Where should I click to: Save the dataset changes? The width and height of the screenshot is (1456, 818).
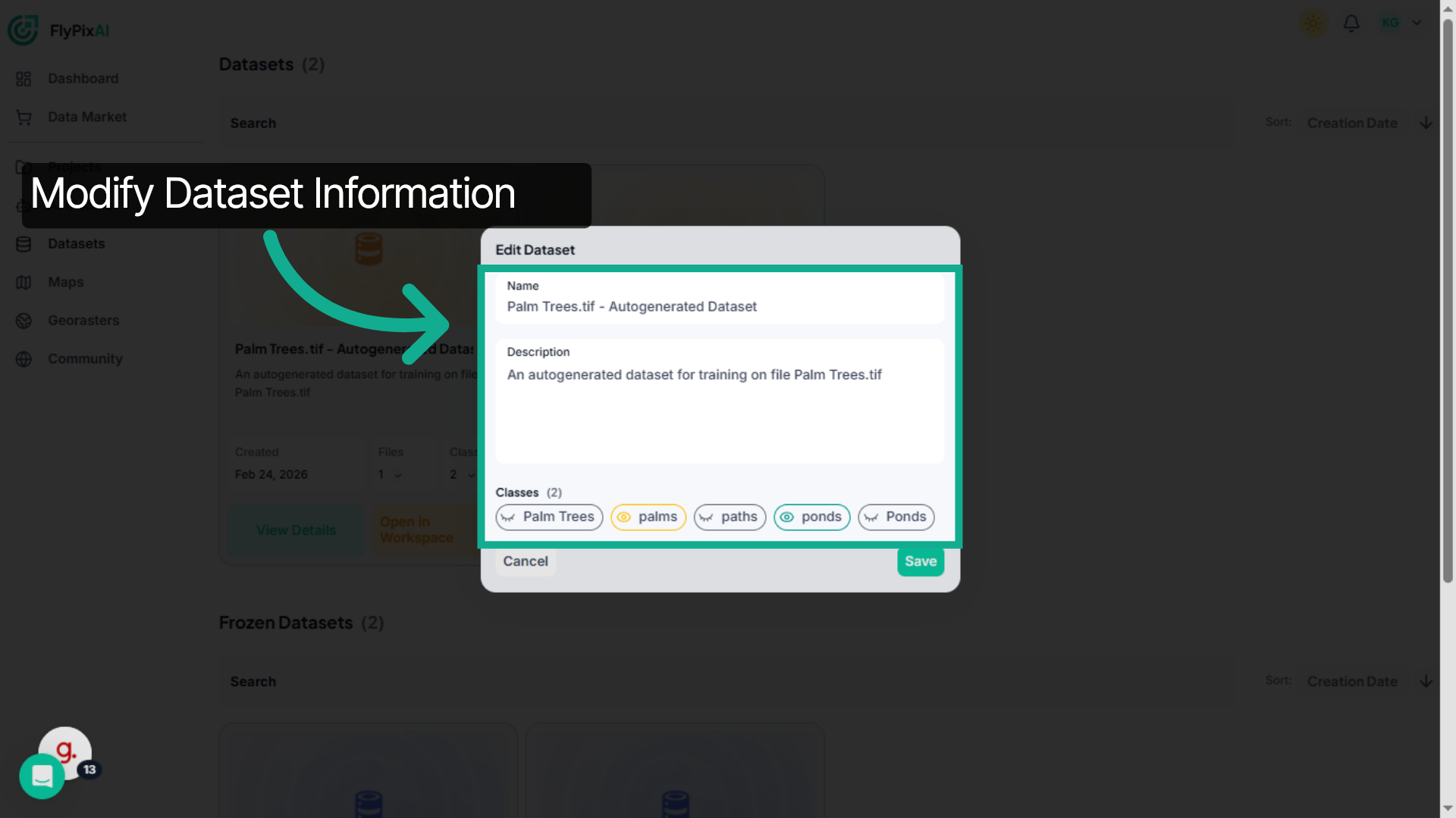click(921, 562)
